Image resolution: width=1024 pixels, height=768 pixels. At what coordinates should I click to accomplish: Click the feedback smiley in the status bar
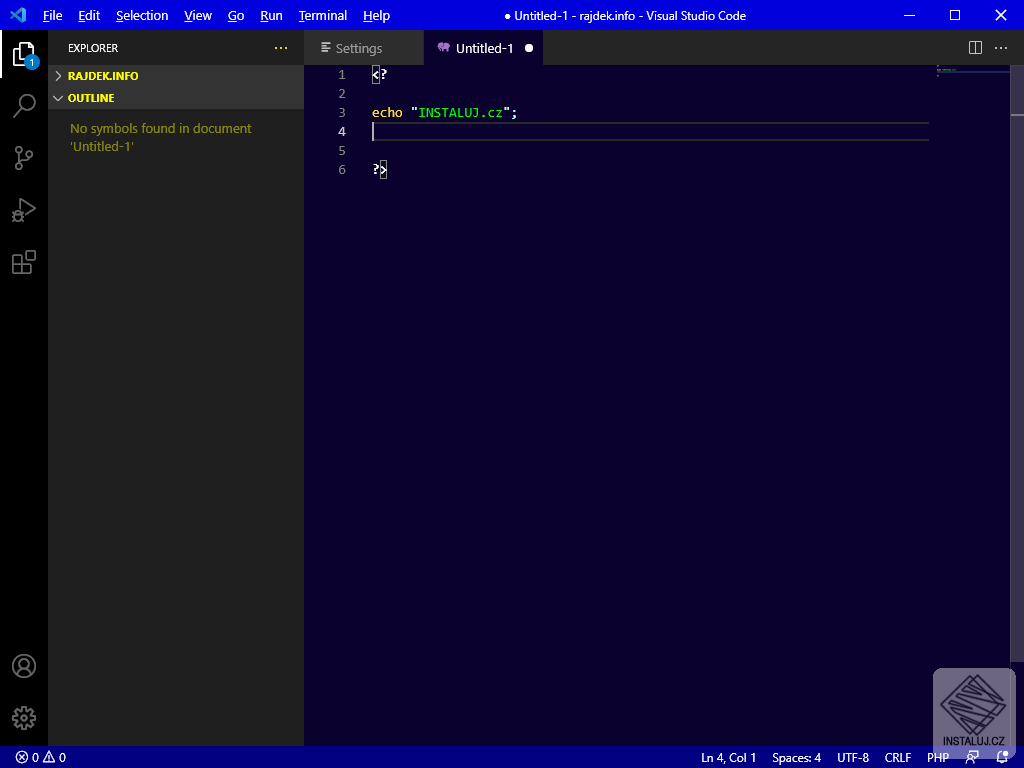coord(971,757)
